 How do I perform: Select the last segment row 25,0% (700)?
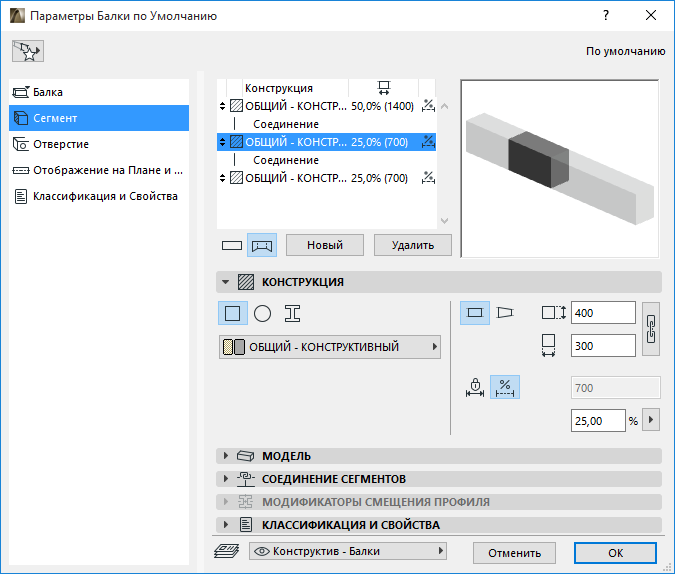(x=326, y=177)
